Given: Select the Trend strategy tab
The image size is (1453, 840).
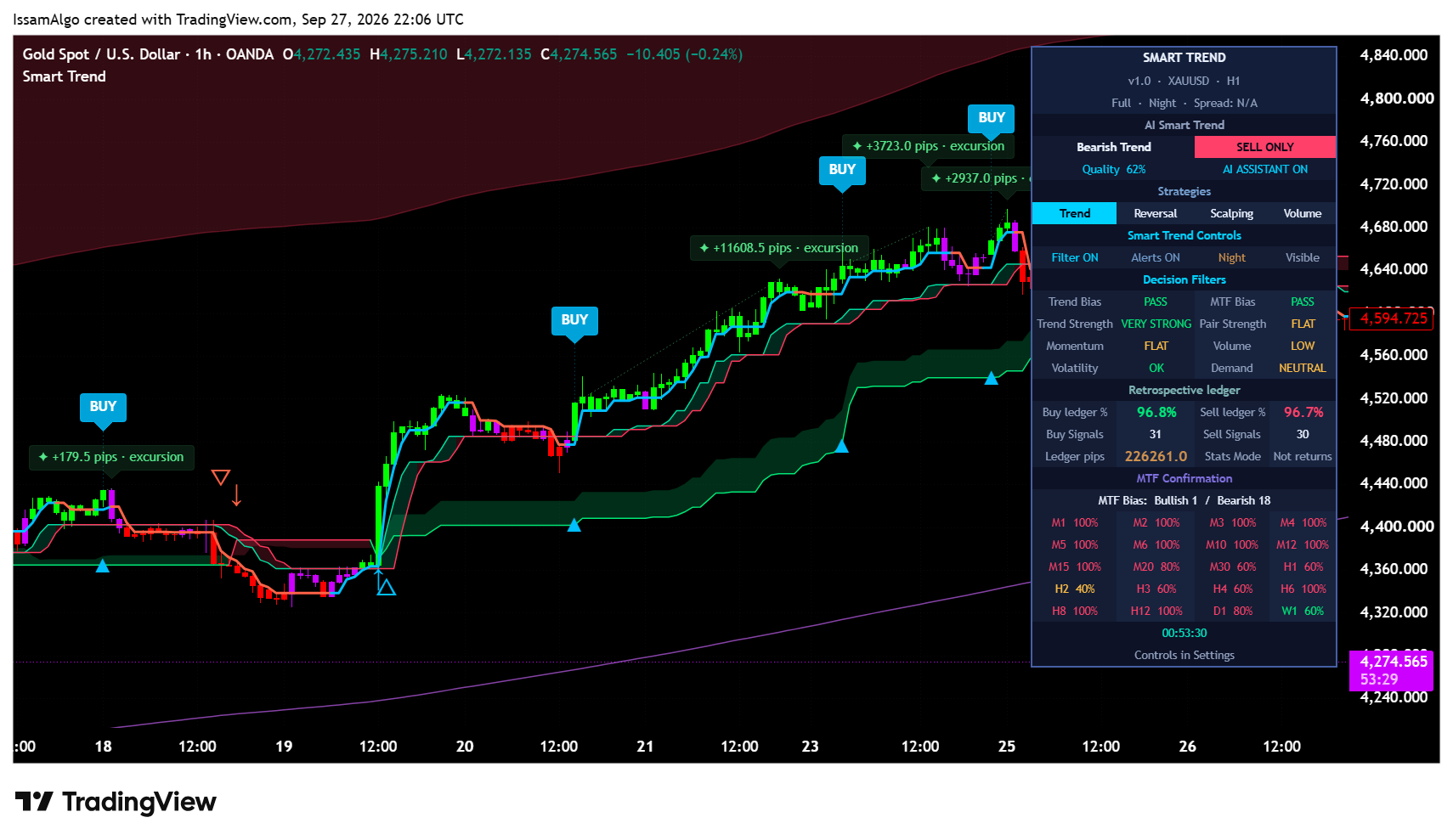Looking at the screenshot, I should coord(1074,213).
